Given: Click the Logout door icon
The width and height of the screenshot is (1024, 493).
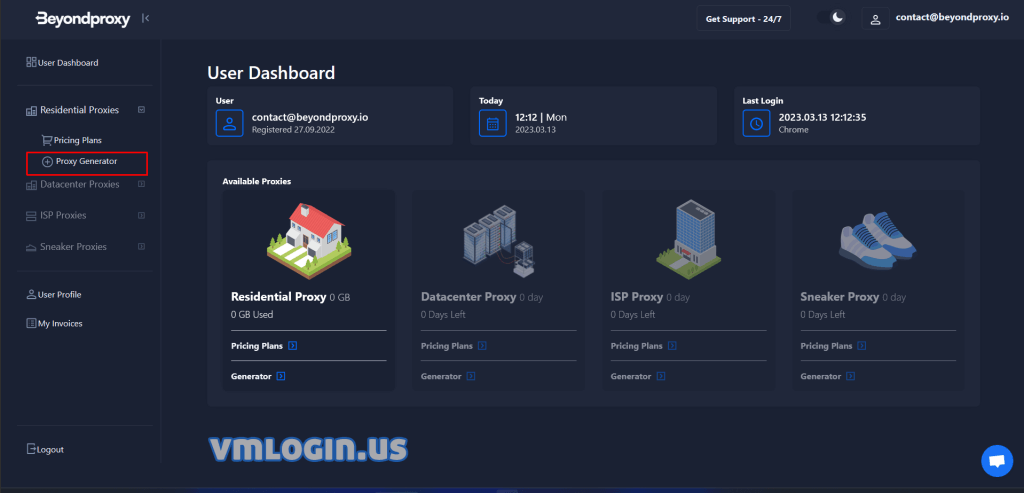Looking at the screenshot, I should click(x=31, y=449).
